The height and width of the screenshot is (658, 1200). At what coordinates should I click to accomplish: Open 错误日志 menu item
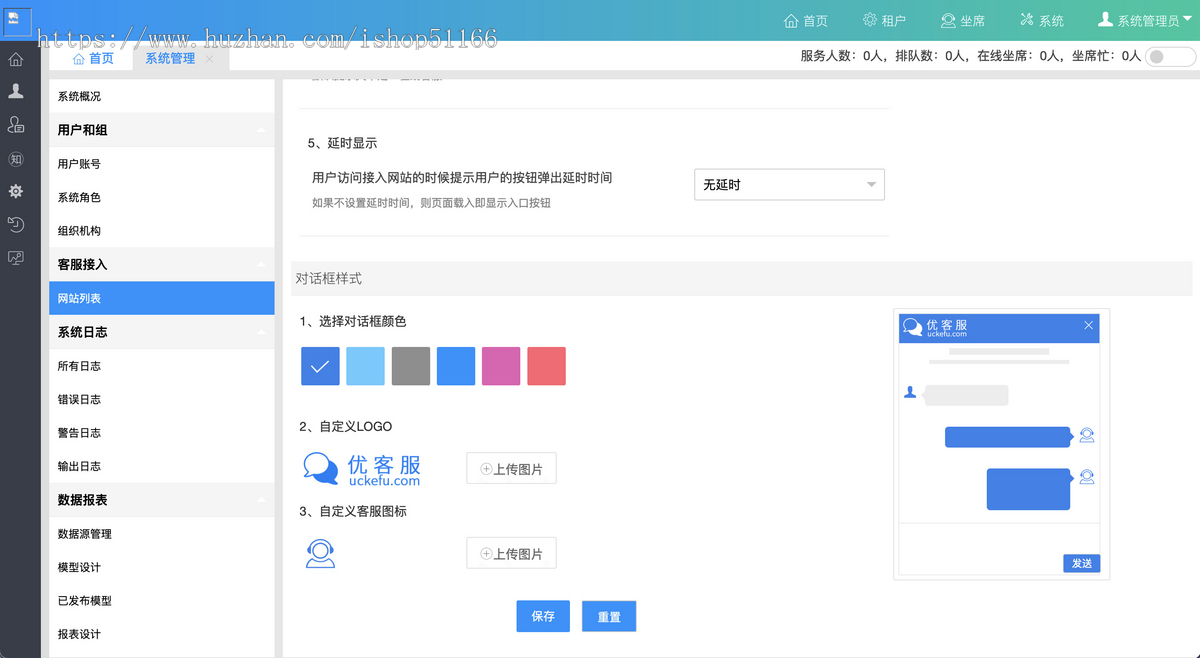click(161, 399)
